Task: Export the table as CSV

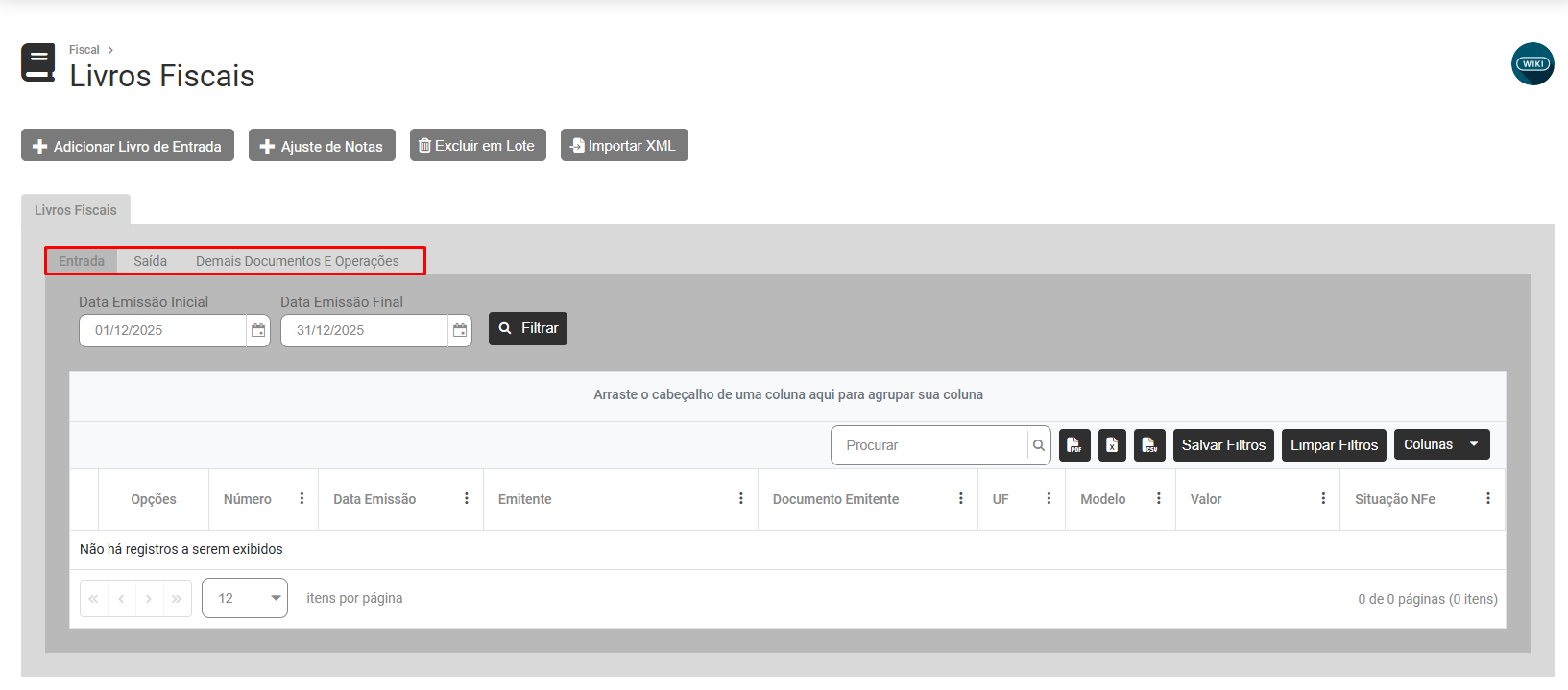Action: click(1149, 445)
